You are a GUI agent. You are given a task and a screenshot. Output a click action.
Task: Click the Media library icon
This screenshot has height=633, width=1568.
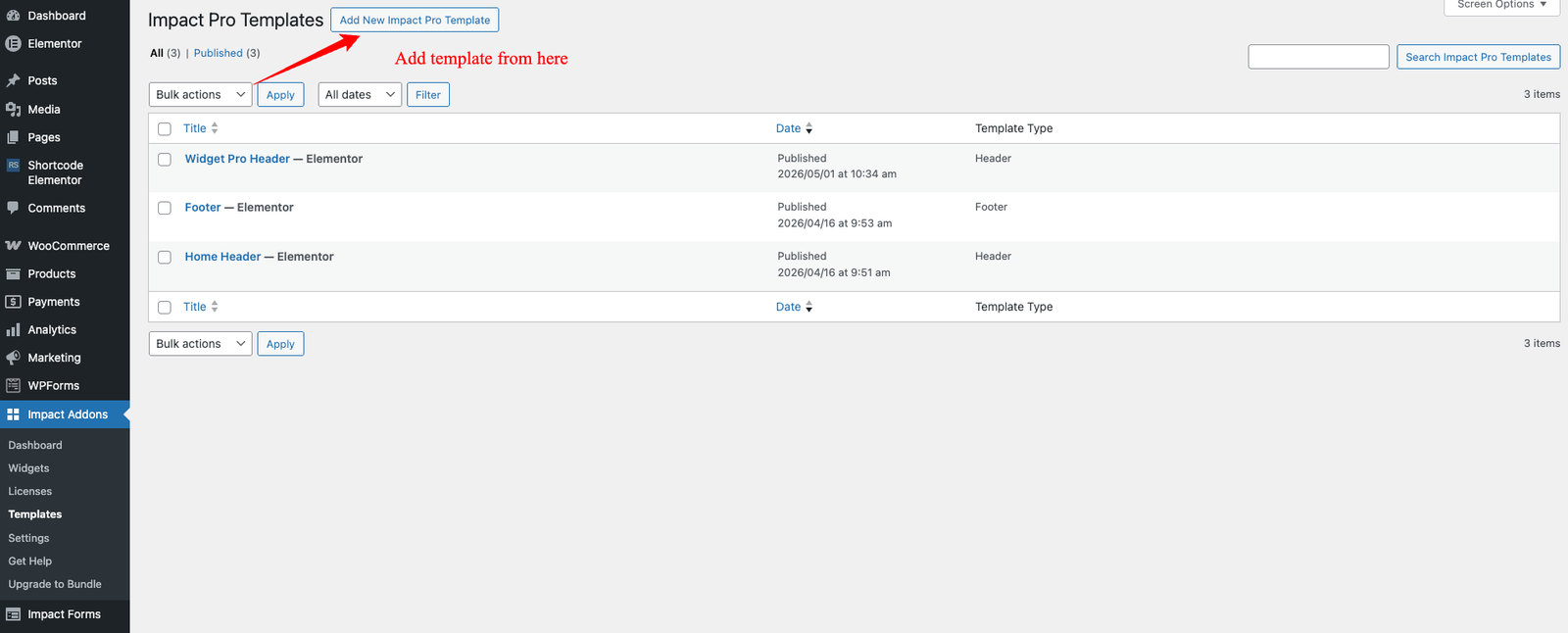[x=13, y=109]
